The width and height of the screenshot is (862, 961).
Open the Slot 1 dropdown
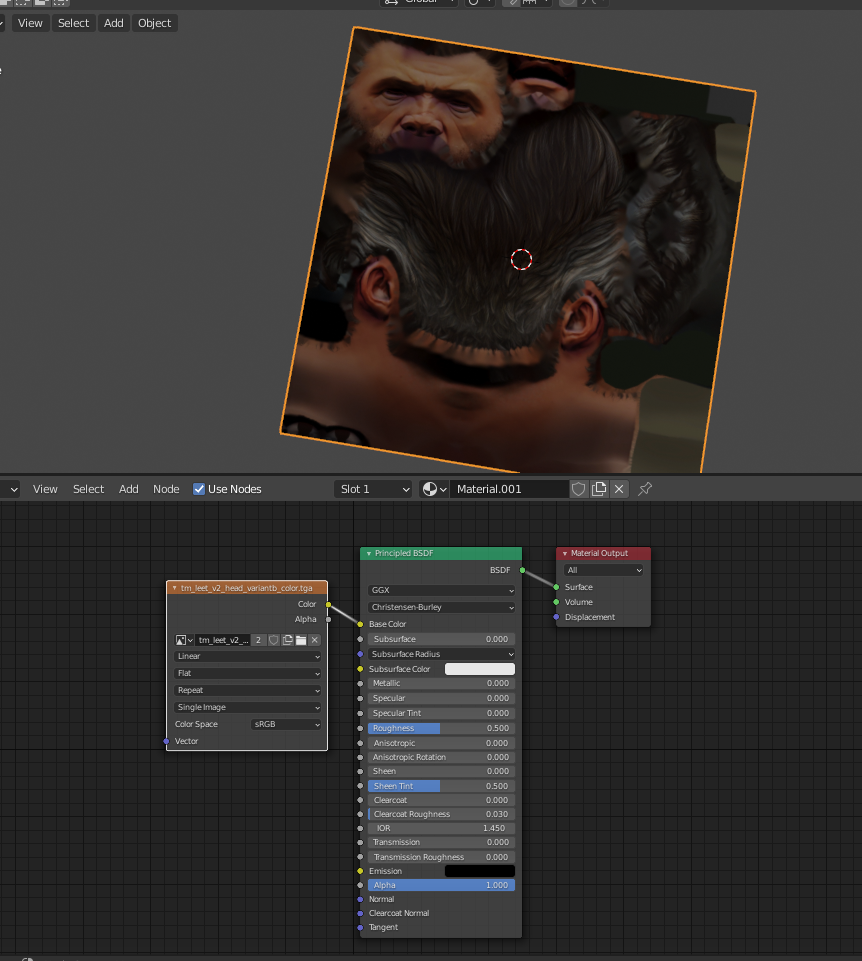(x=373, y=489)
